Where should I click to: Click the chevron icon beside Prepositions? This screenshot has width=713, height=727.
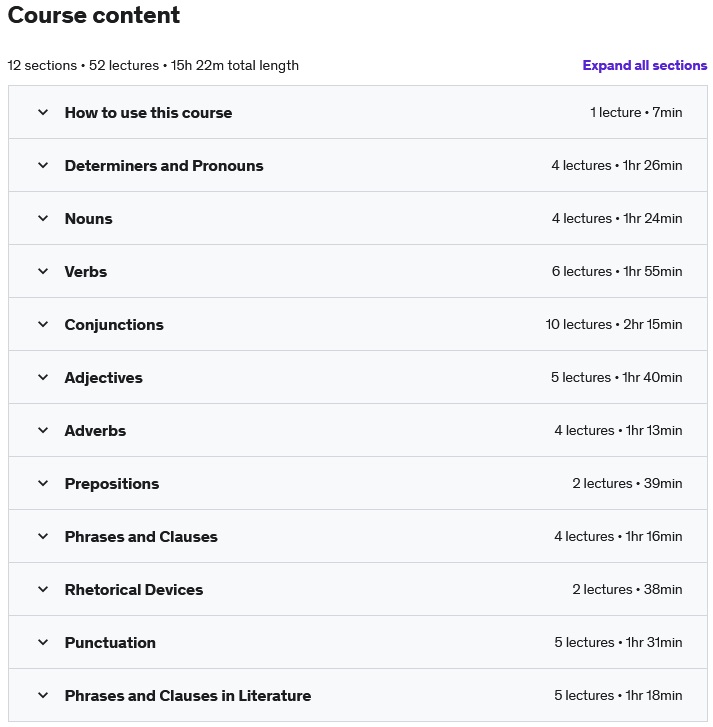click(x=43, y=483)
